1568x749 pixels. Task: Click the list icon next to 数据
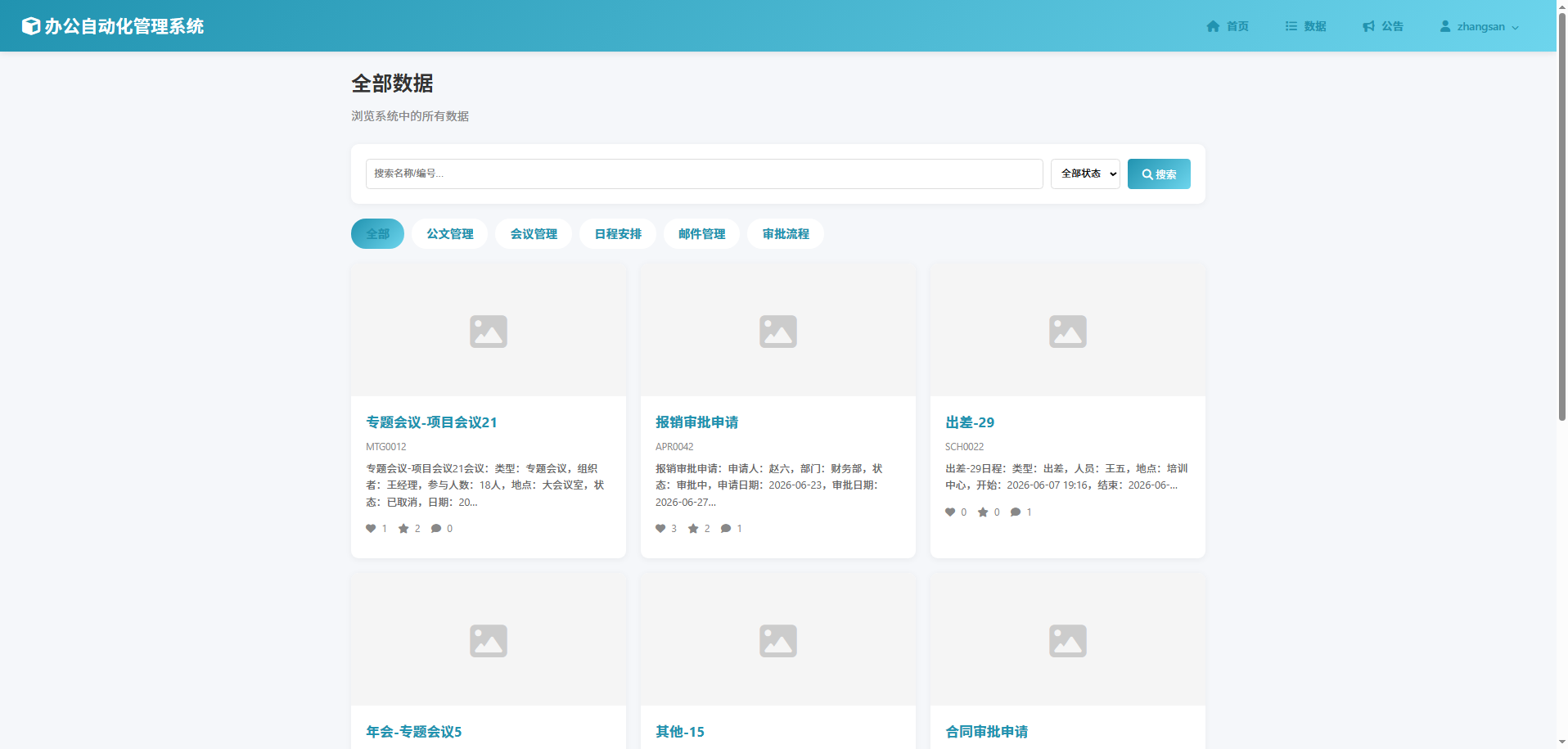coord(1291,26)
